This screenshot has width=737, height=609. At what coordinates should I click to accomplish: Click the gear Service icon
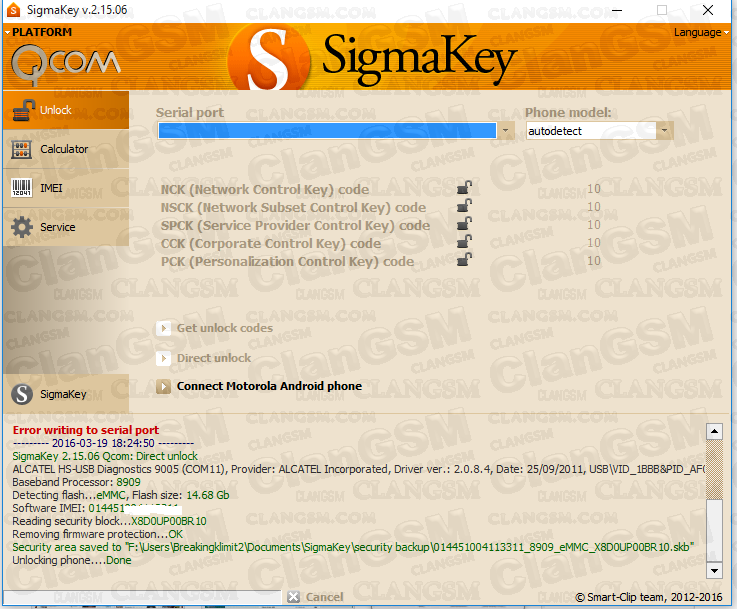(22, 227)
